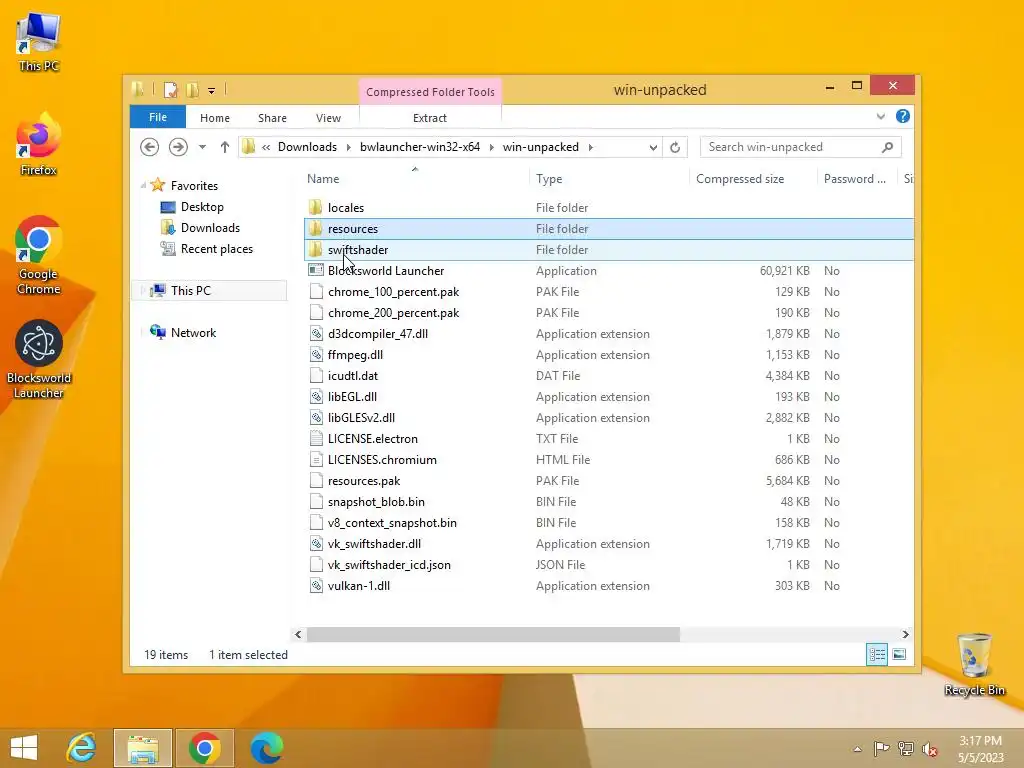
Task: Switch to File Explorer in taskbar
Action: pyautogui.click(x=143, y=748)
